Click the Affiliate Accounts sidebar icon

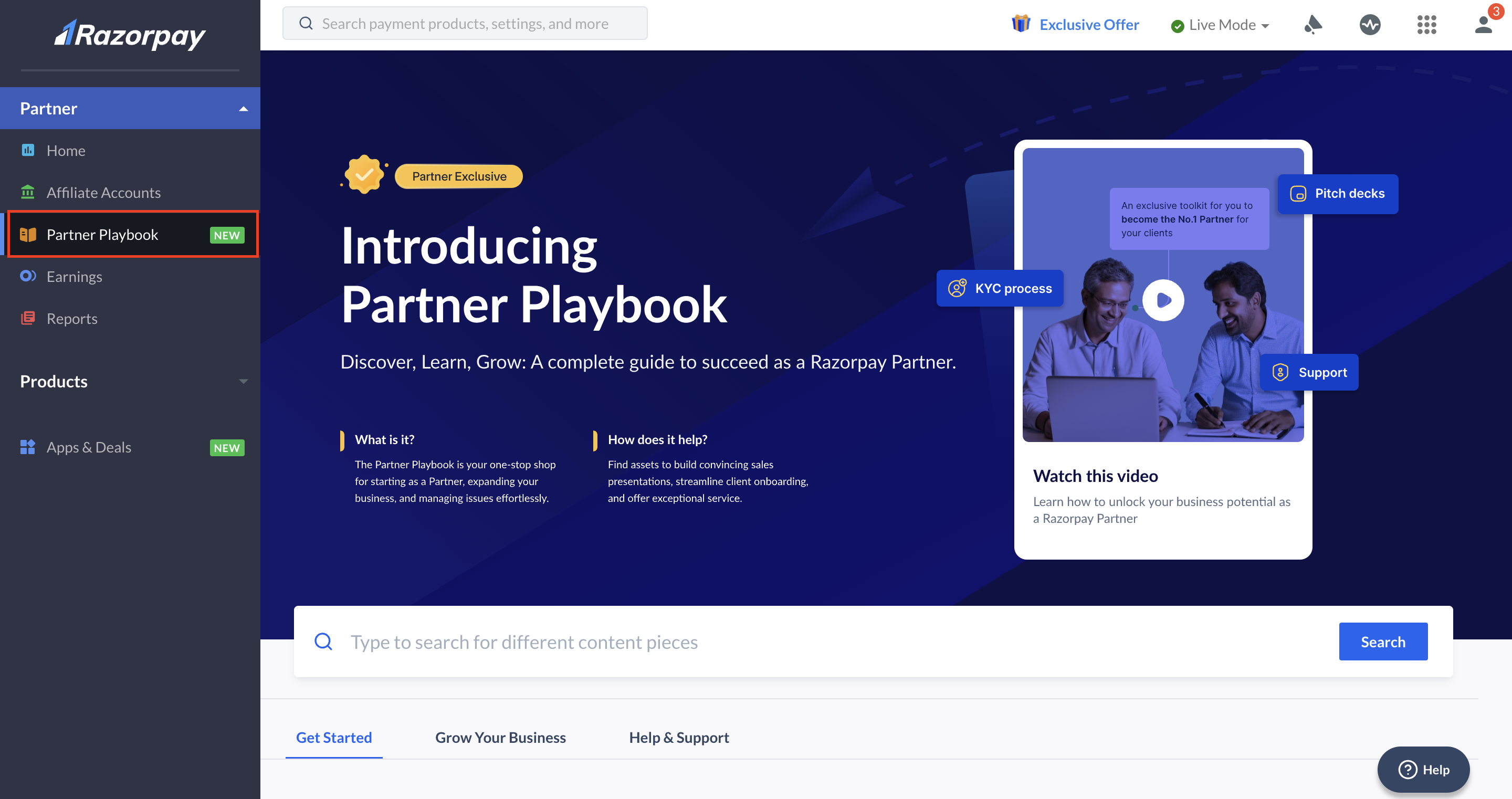point(28,192)
